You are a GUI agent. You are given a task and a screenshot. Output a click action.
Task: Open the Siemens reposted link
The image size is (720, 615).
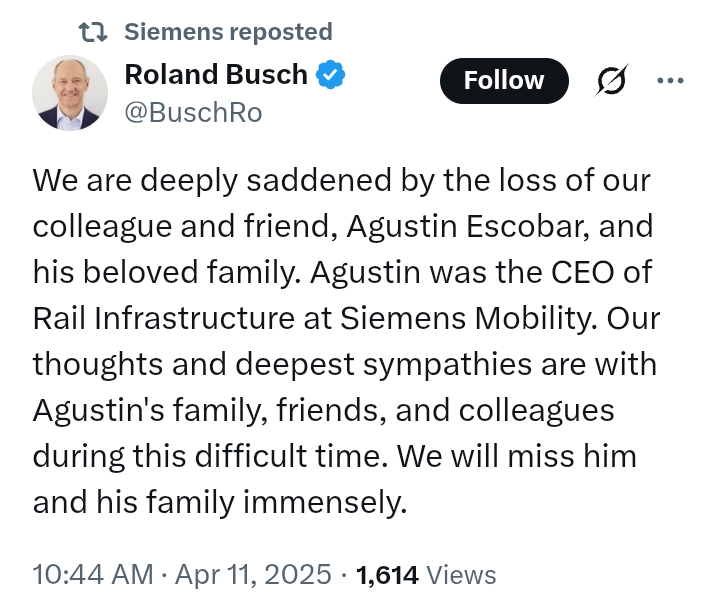(228, 32)
